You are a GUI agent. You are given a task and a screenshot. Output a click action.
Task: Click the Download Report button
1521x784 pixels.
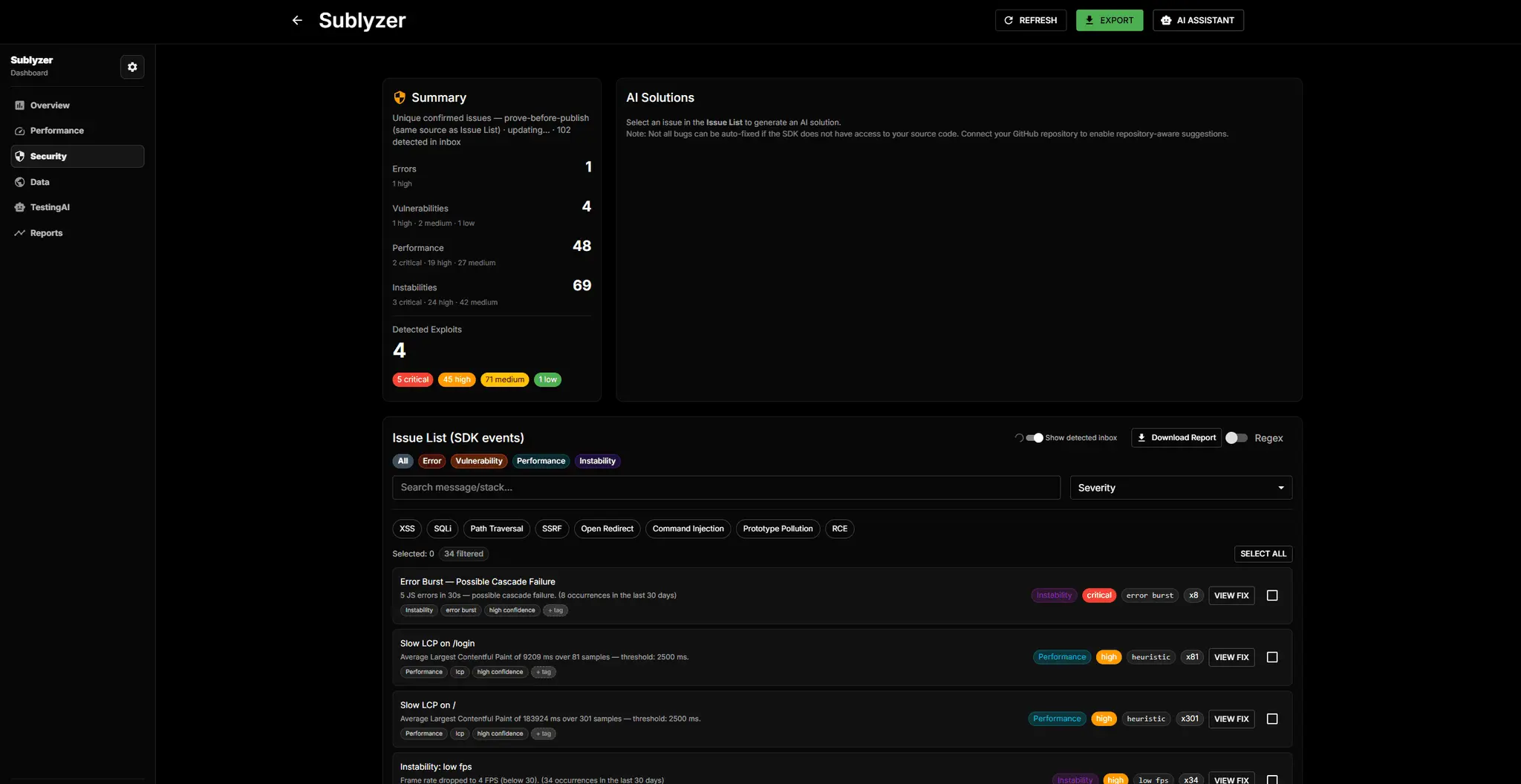(1176, 438)
